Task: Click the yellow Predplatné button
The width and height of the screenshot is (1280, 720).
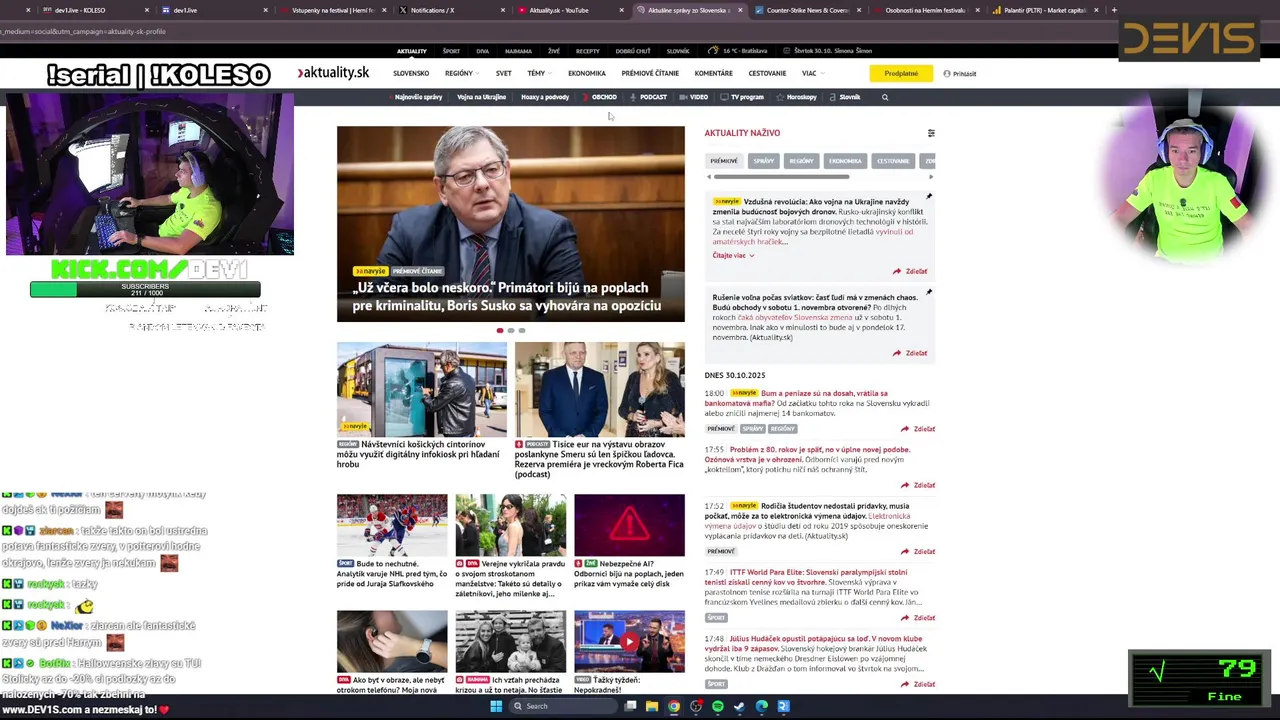Action: click(901, 73)
